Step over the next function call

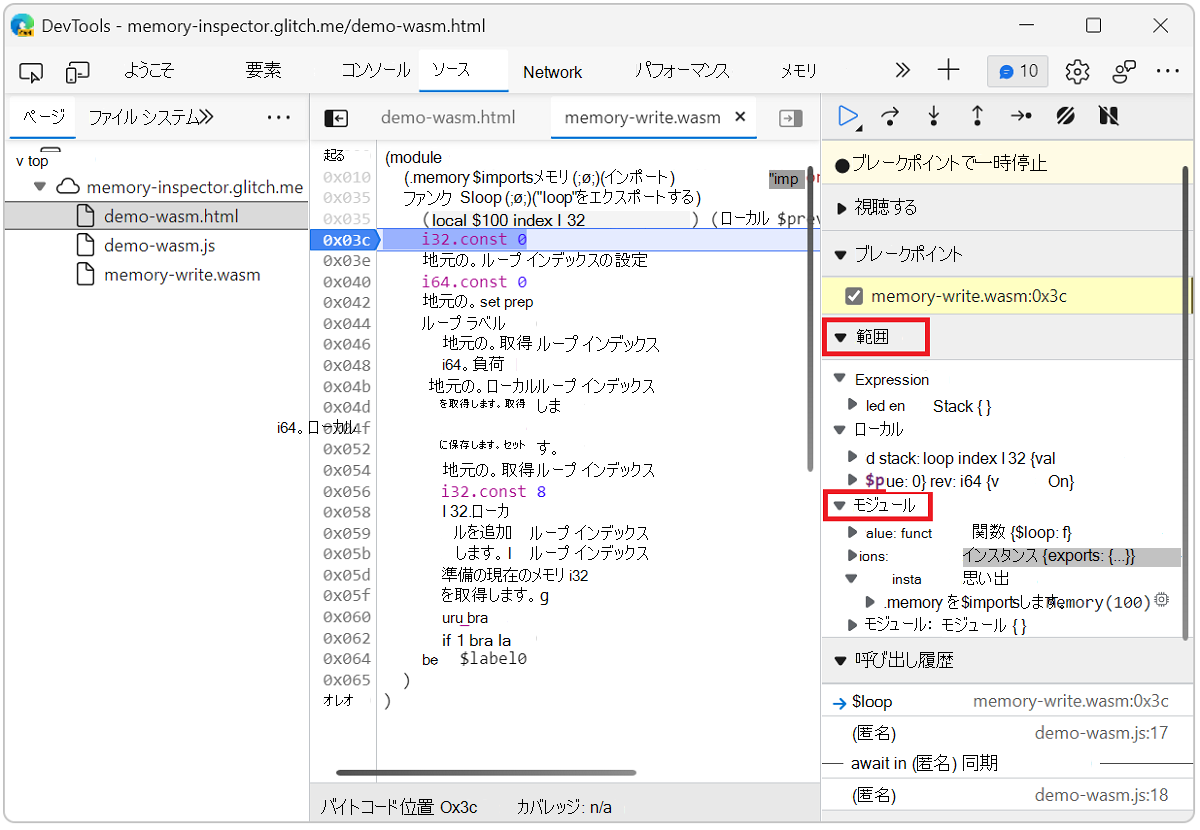889,116
